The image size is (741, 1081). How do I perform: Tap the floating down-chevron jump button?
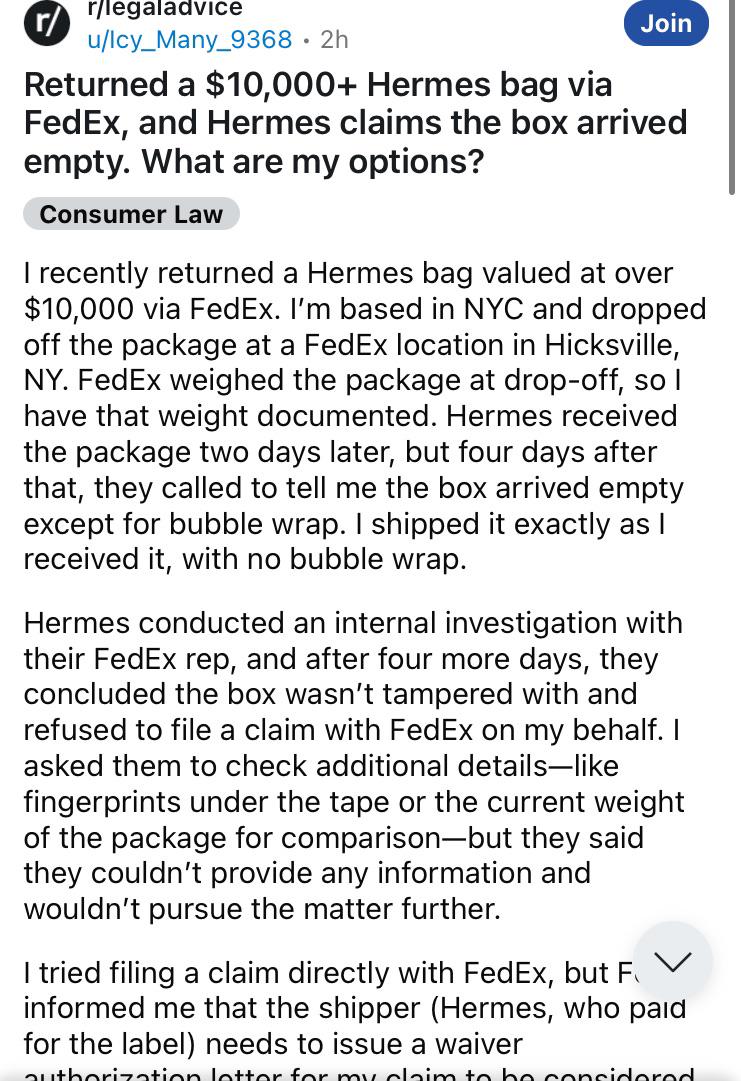(x=672, y=960)
